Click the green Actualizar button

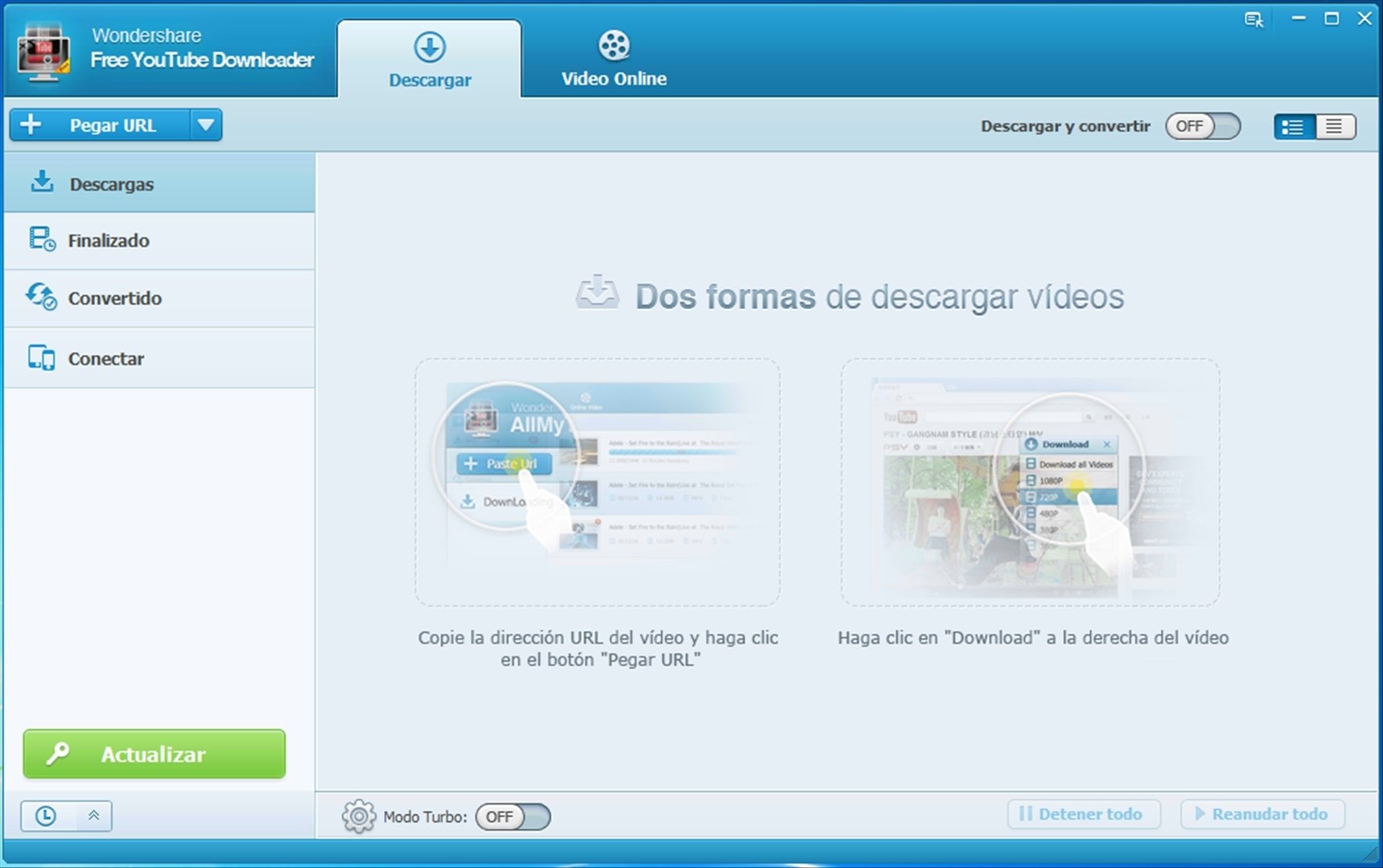tap(154, 754)
